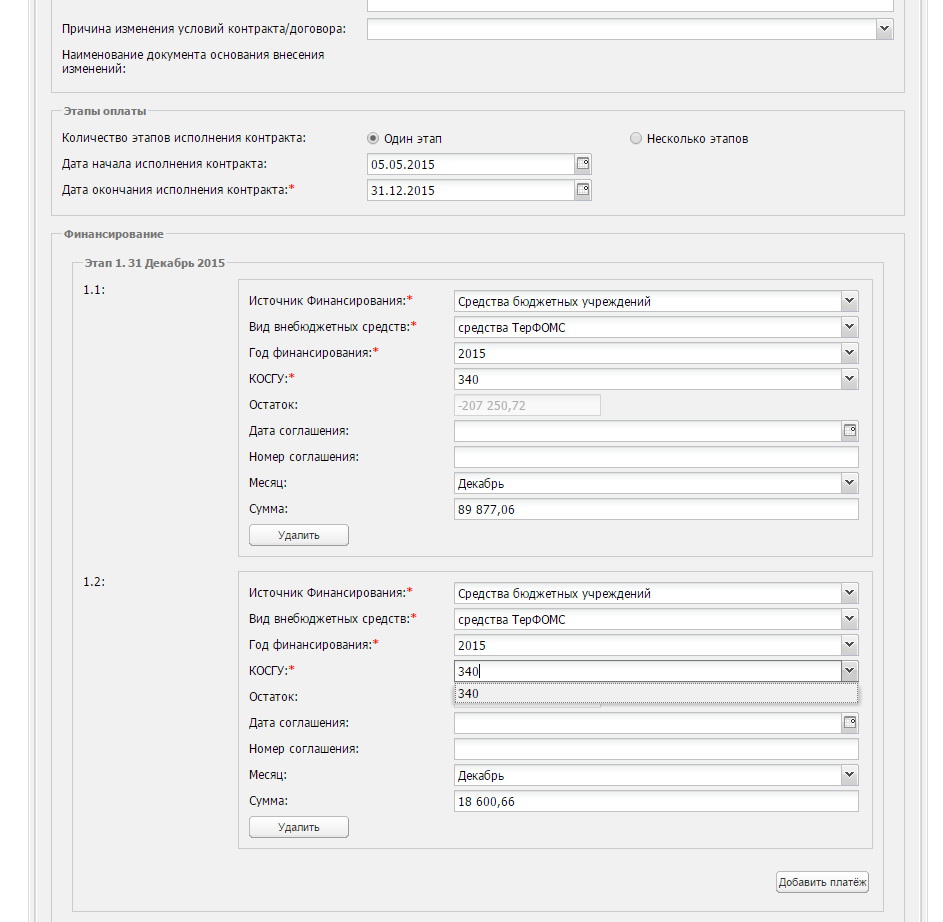Viewport: 943px width, 922px height.
Task: Expand contract change reason dropdown
Action: click(x=884, y=30)
